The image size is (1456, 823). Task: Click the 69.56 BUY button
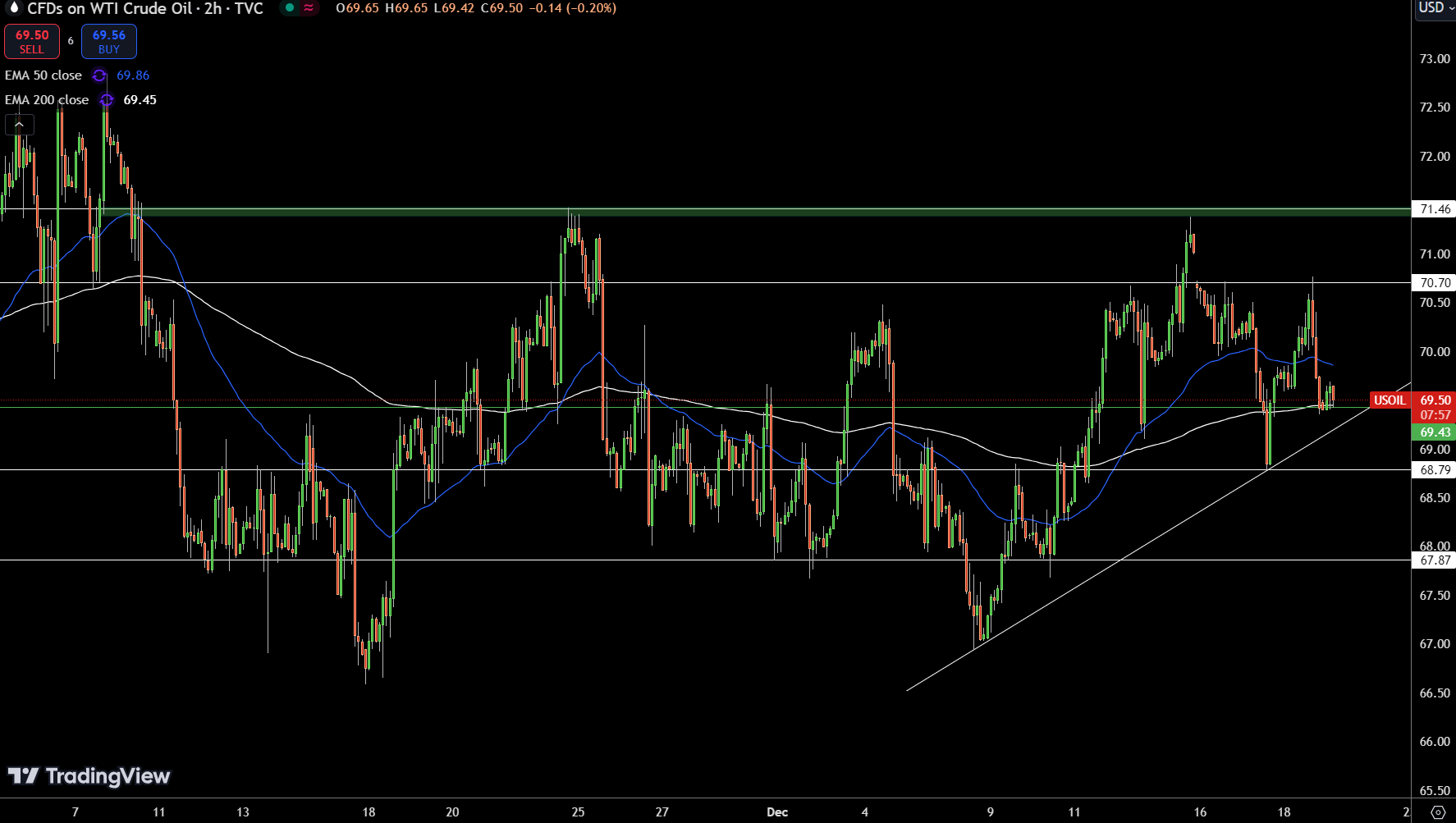(109, 42)
